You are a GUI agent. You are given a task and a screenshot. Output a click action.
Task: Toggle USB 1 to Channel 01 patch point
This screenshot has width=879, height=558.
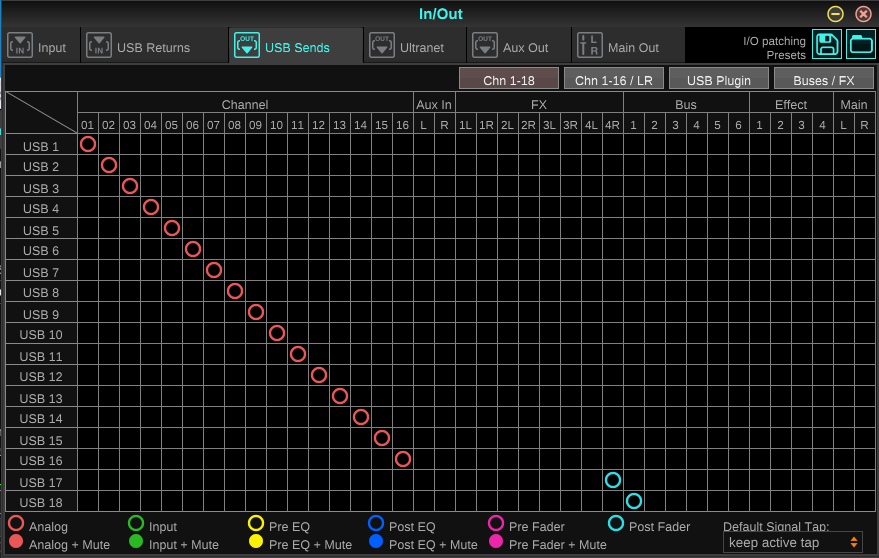[x=88, y=144]
